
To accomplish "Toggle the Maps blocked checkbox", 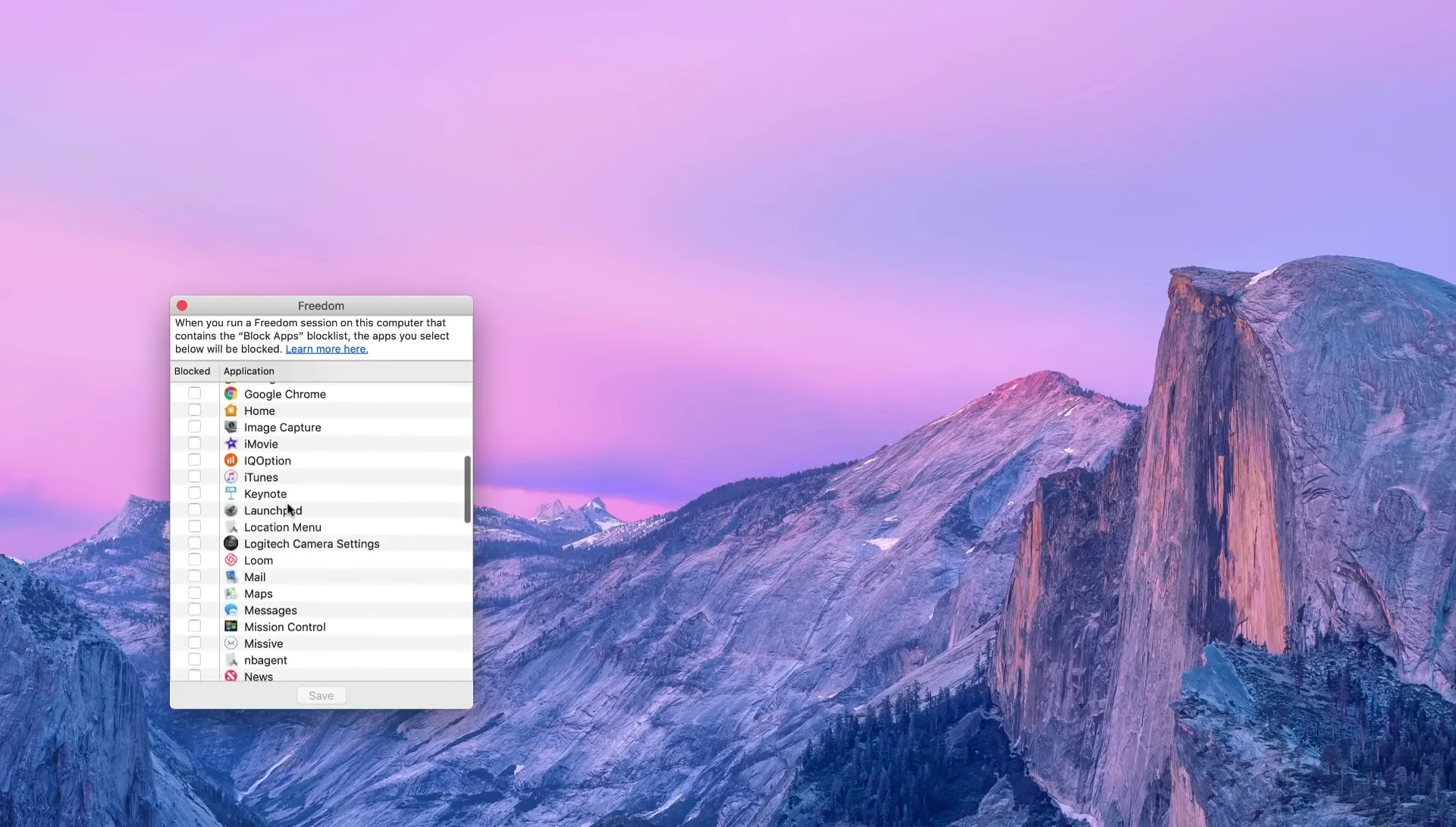I will point(195,593).
